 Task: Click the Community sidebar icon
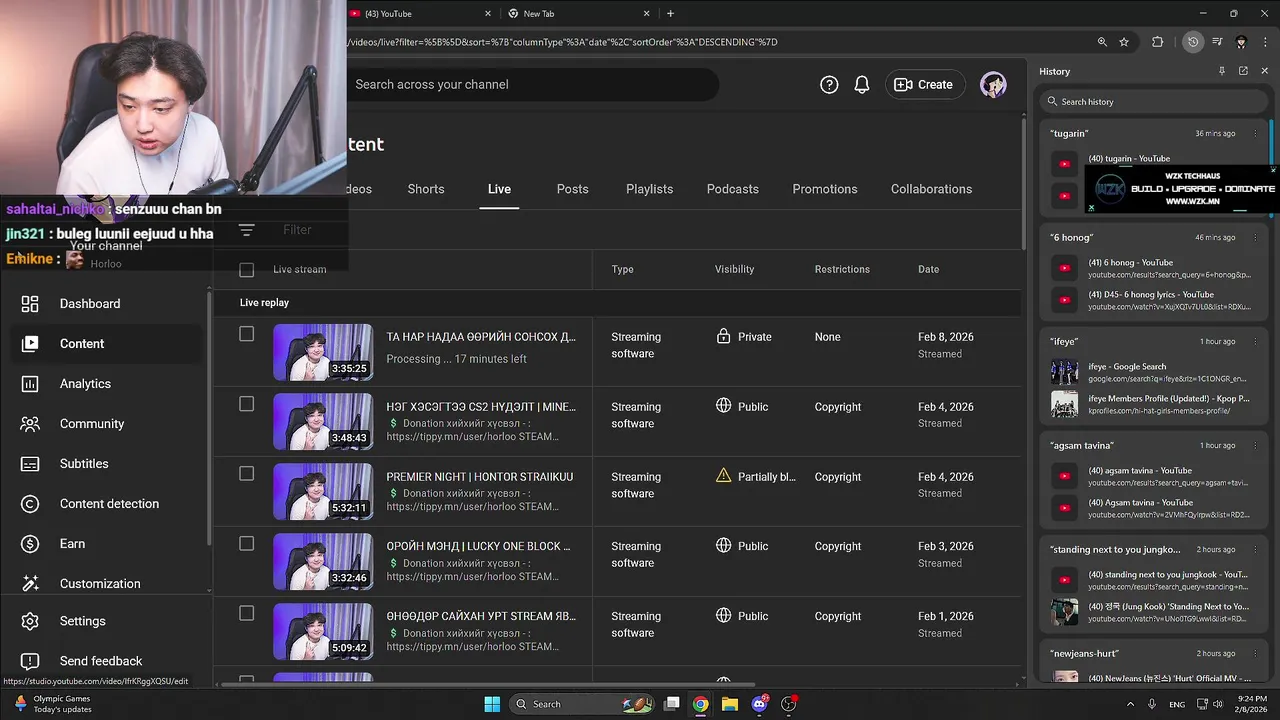(x=30, y=424)
